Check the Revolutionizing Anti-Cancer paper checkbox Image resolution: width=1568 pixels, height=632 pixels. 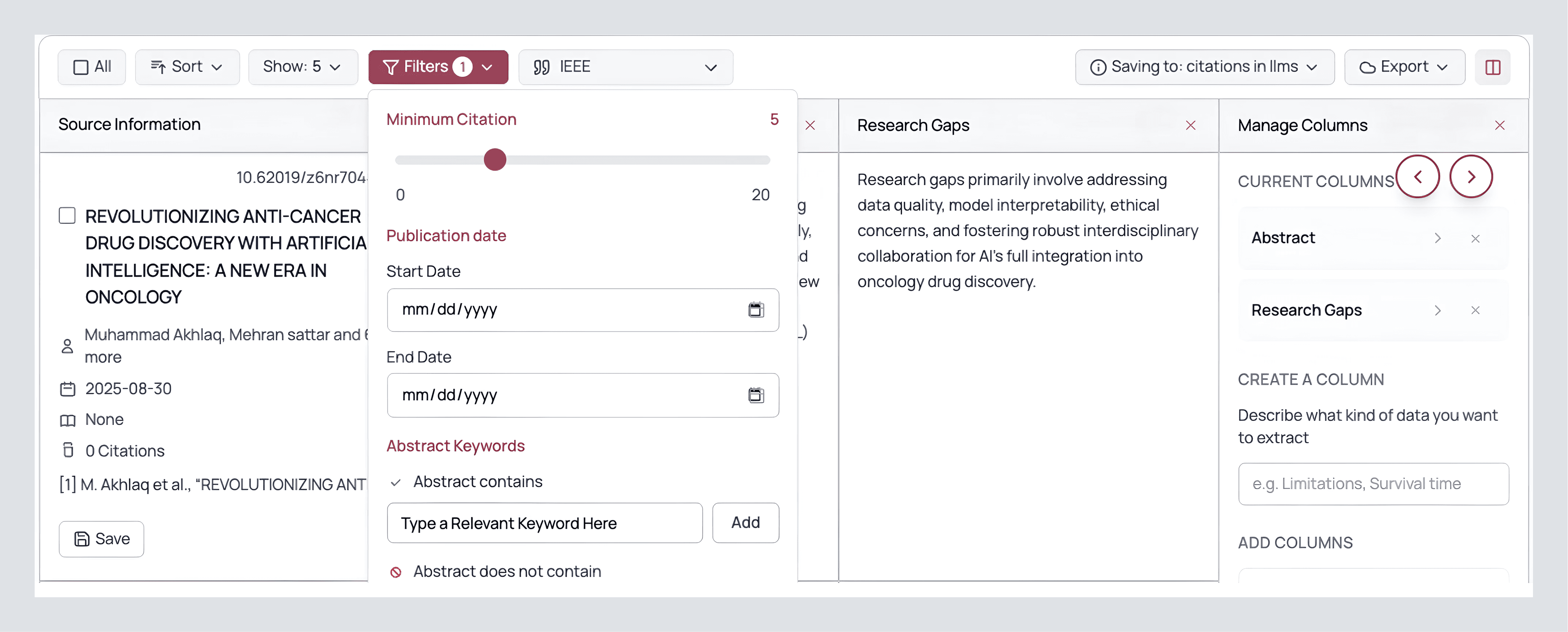coord(67,216)
